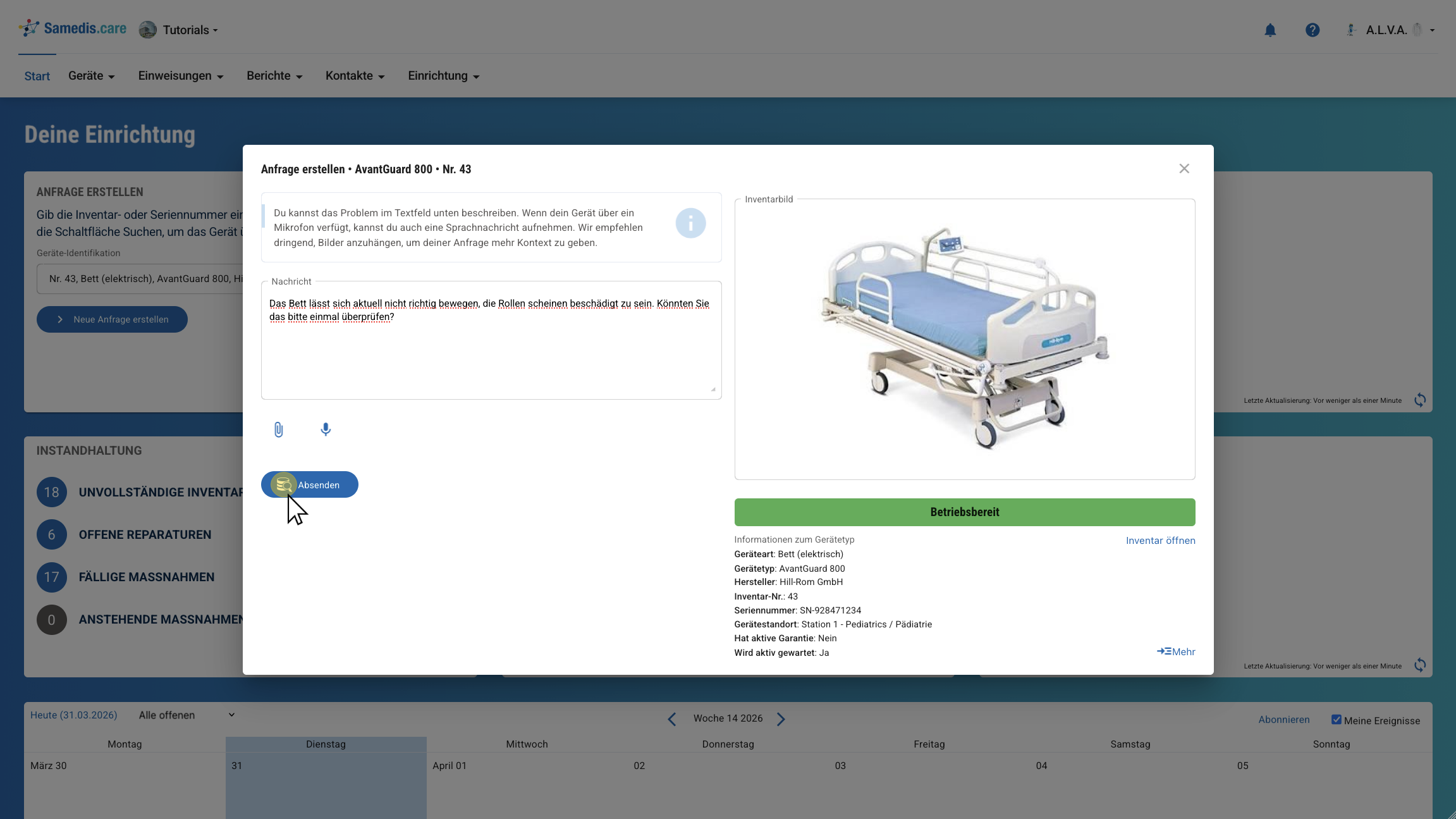Expand the Einrichtung menu
This screenshot has height=819, width=1456.
coord(443,76)
